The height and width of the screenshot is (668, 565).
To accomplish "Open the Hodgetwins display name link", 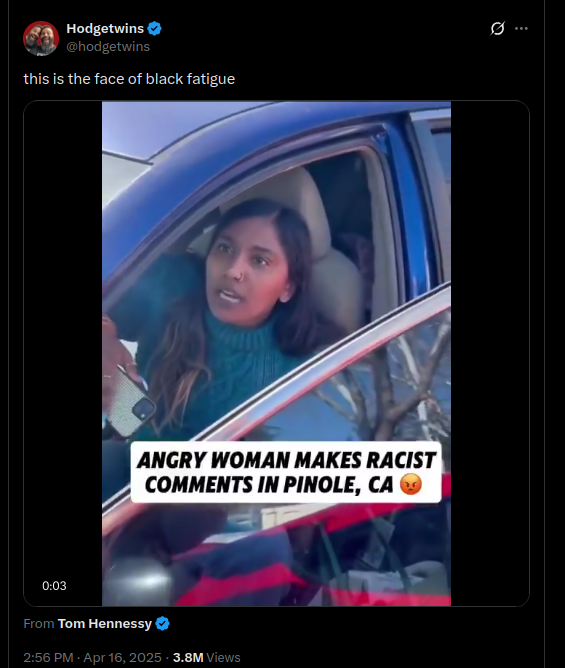I will (105, 29).
